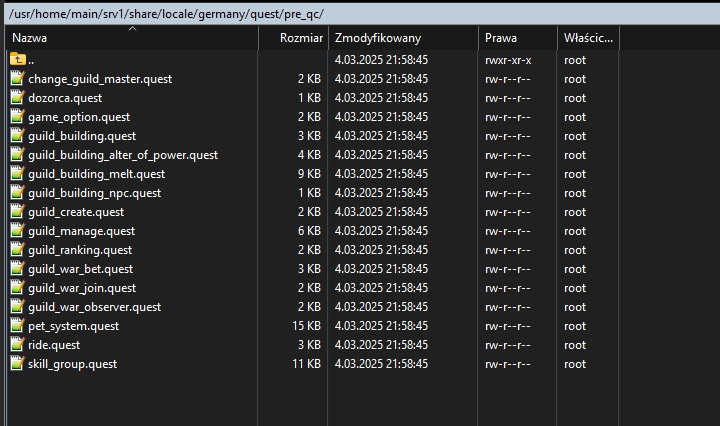Click the Właściciel owner column header

(588, 38)
